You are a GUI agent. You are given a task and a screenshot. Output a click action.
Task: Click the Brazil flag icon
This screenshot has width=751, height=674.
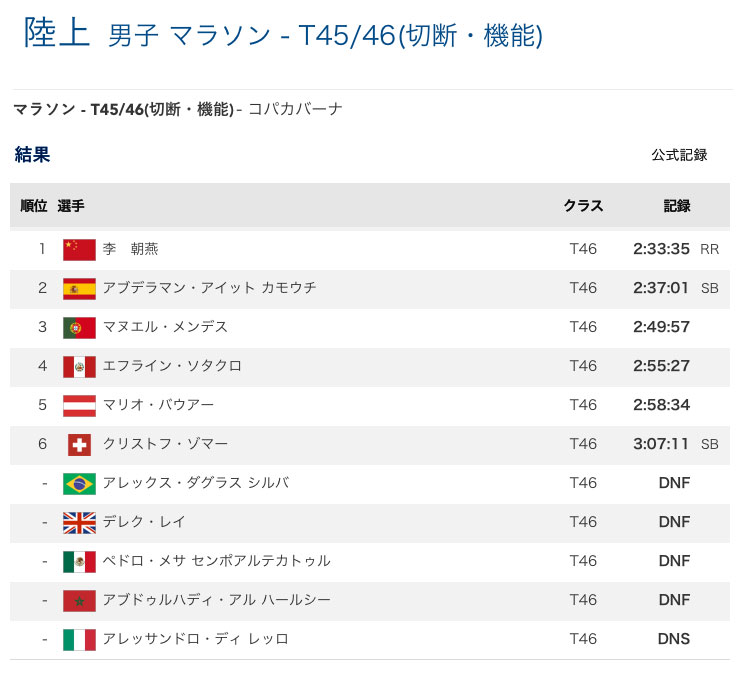click(x=79, y=483)
